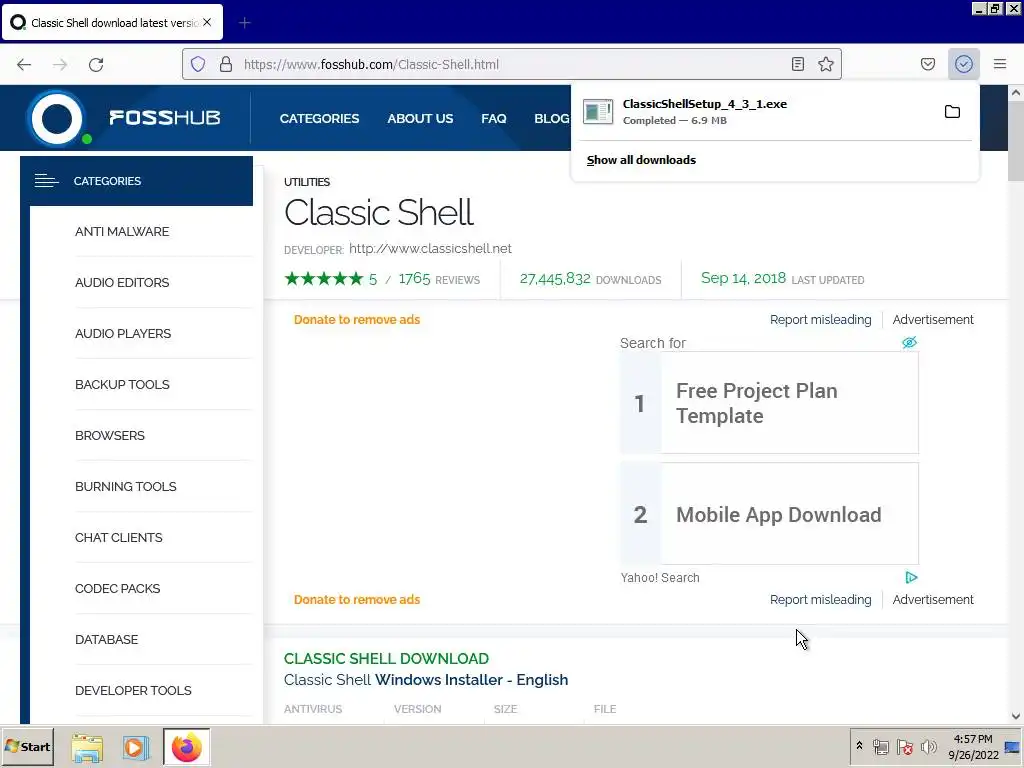Bookmark this page with the star icon
1024x768 pixels.
click(x=825, y=64)
